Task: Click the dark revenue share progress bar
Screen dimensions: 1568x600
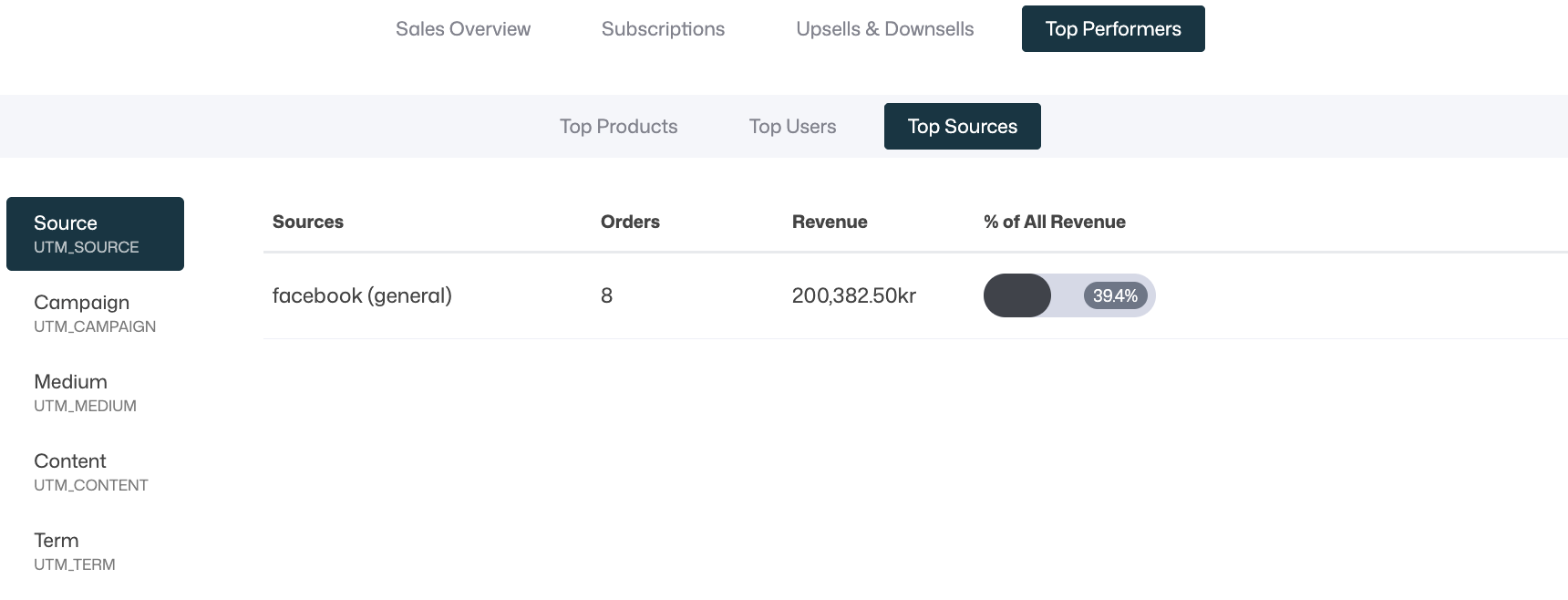Action: pos(1017,295)
